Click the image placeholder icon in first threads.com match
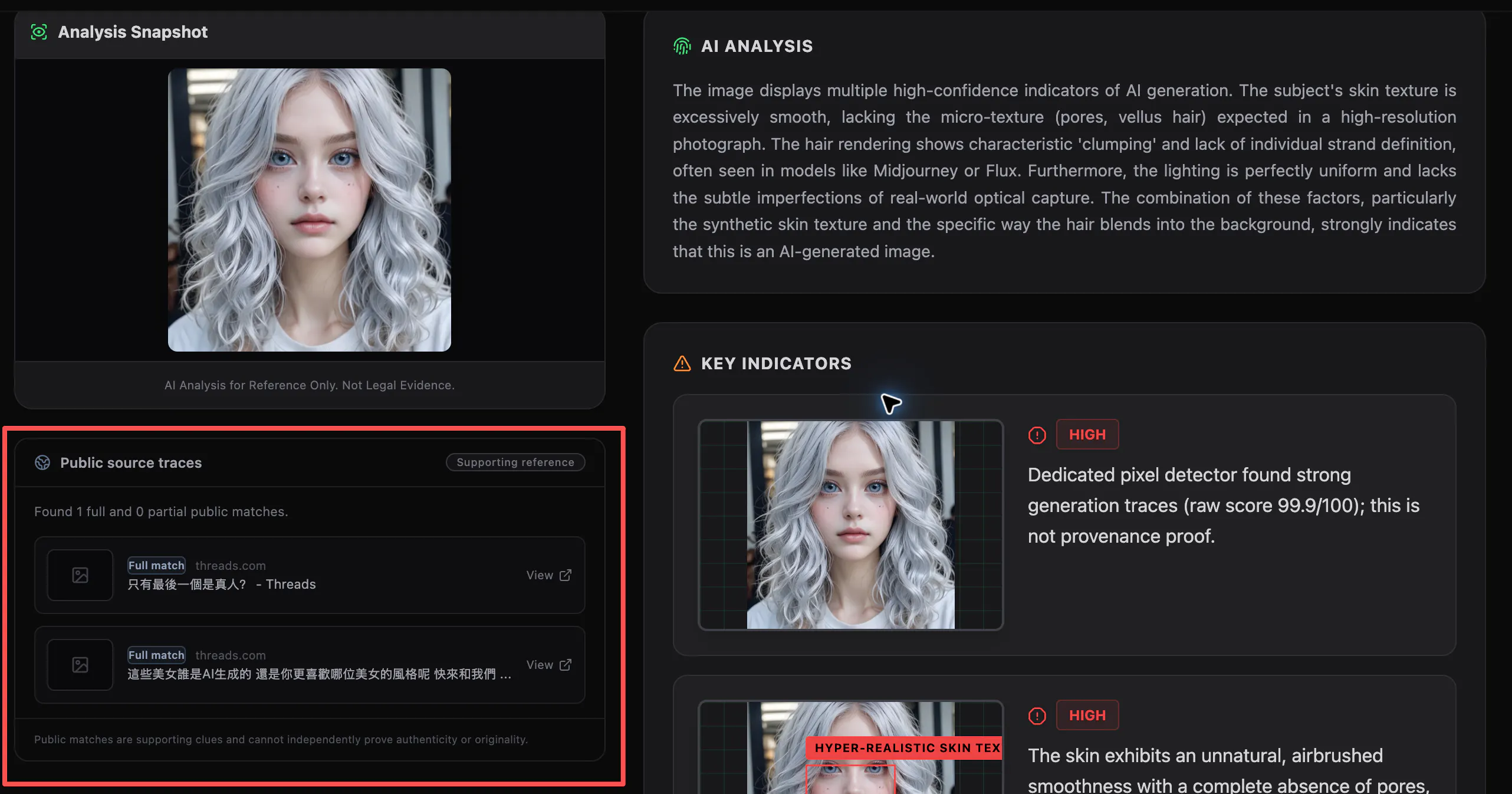Viewport: 1512px width, 794px height. point(80,575)
